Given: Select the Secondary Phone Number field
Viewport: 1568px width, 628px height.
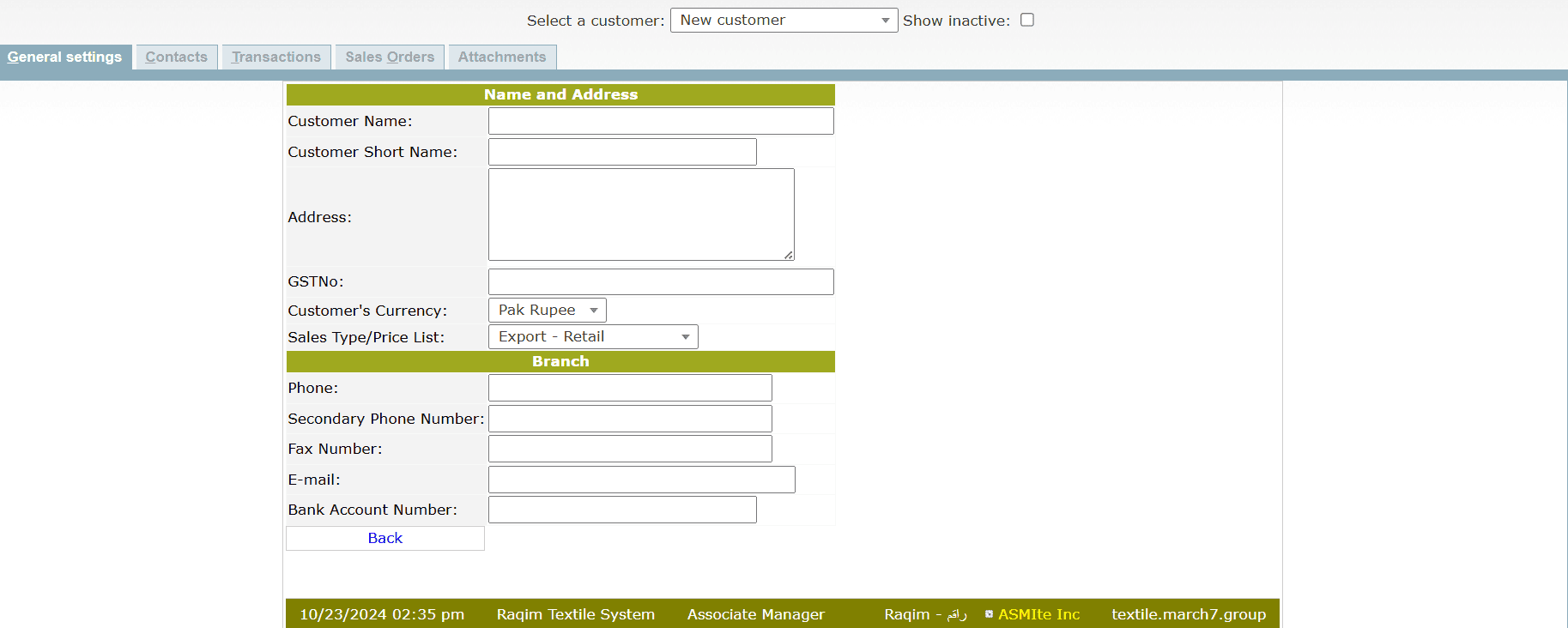Looking at the screenshot, I should click(629, 419).
